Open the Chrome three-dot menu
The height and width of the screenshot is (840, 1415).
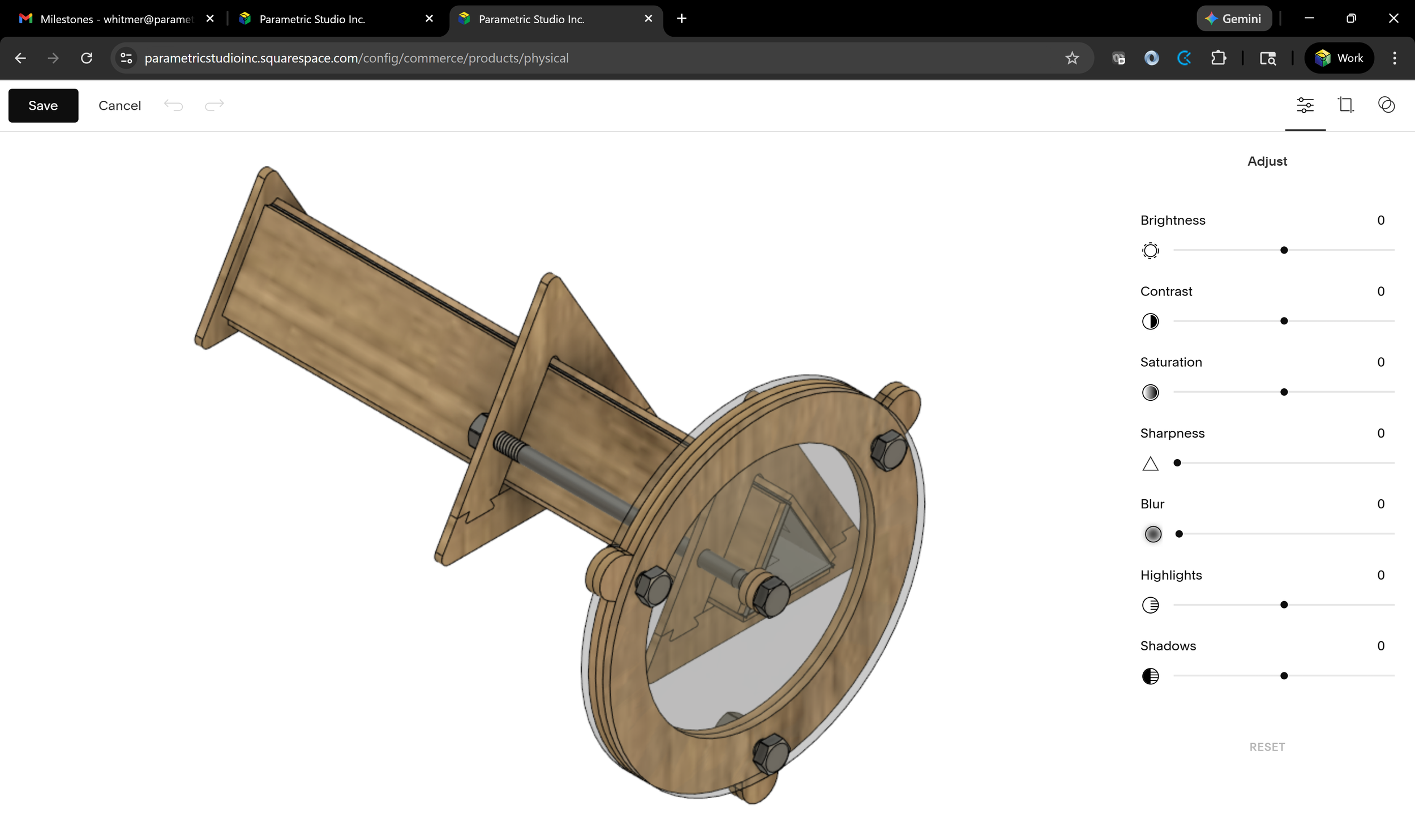(1394, 58)
